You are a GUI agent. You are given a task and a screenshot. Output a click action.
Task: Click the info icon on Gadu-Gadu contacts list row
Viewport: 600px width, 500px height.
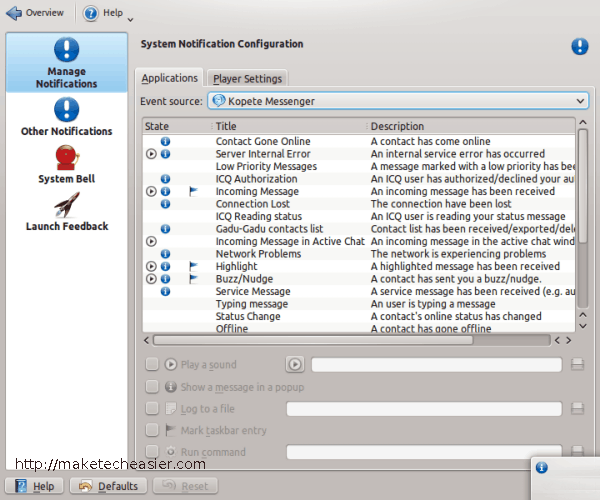tap(165, 229)
